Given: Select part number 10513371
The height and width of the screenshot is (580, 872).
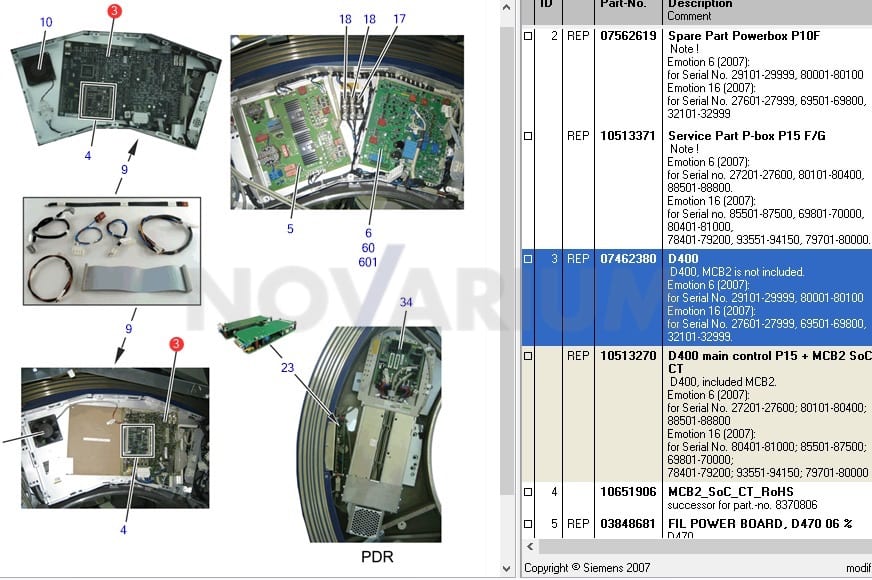Looking at the screenshot, I should [x=628, y=136].
